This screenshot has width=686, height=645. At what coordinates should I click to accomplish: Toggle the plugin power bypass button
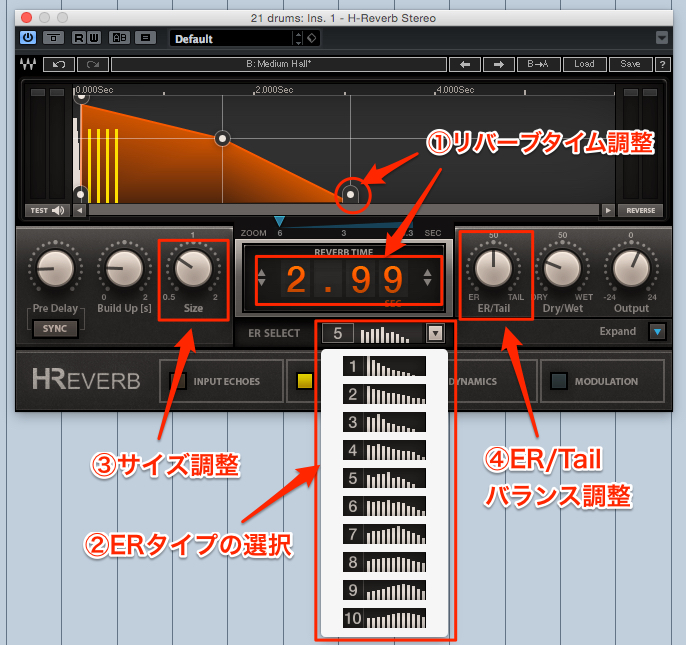(x=28, y=38)
